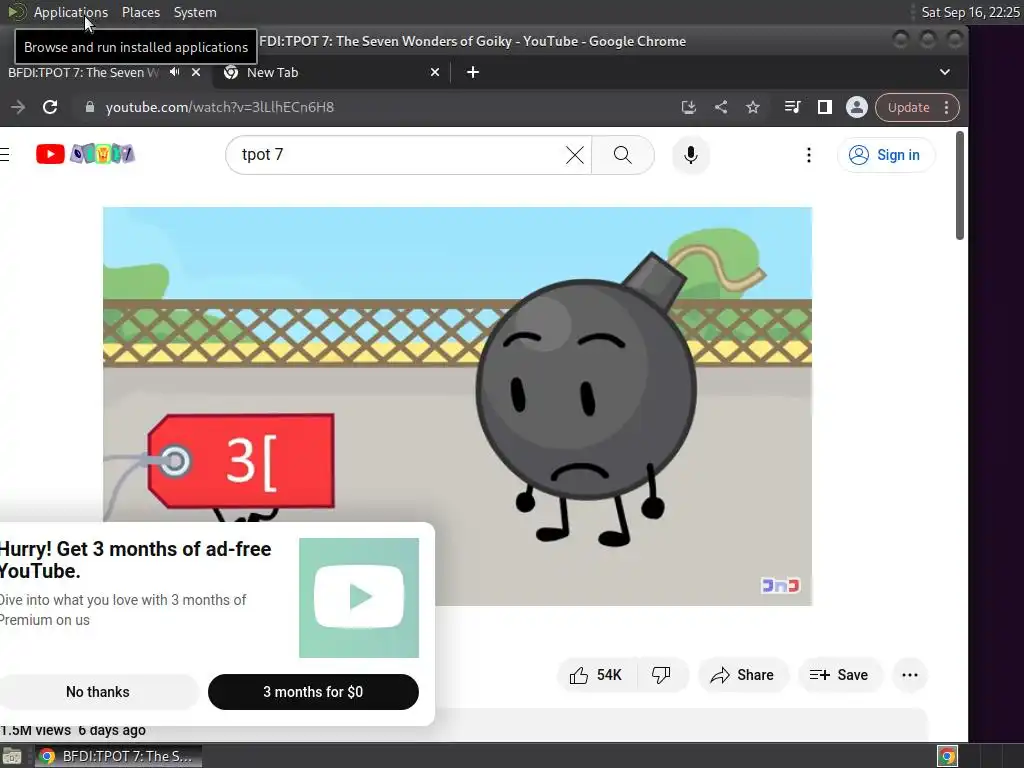Bookmark this page with the star
The image size is (1024, 768).
[x=753, y=107]
